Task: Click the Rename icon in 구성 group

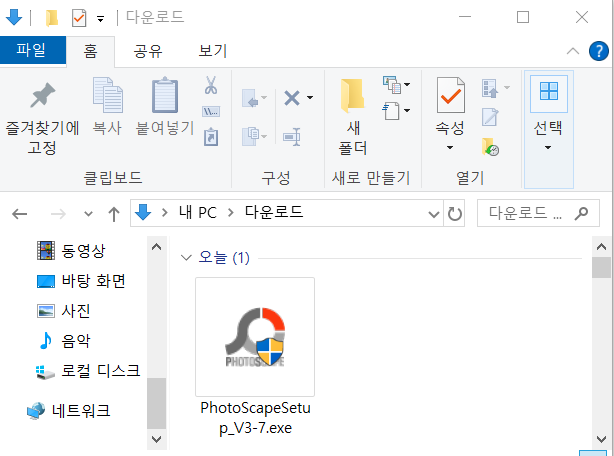Action: [292, 137]
